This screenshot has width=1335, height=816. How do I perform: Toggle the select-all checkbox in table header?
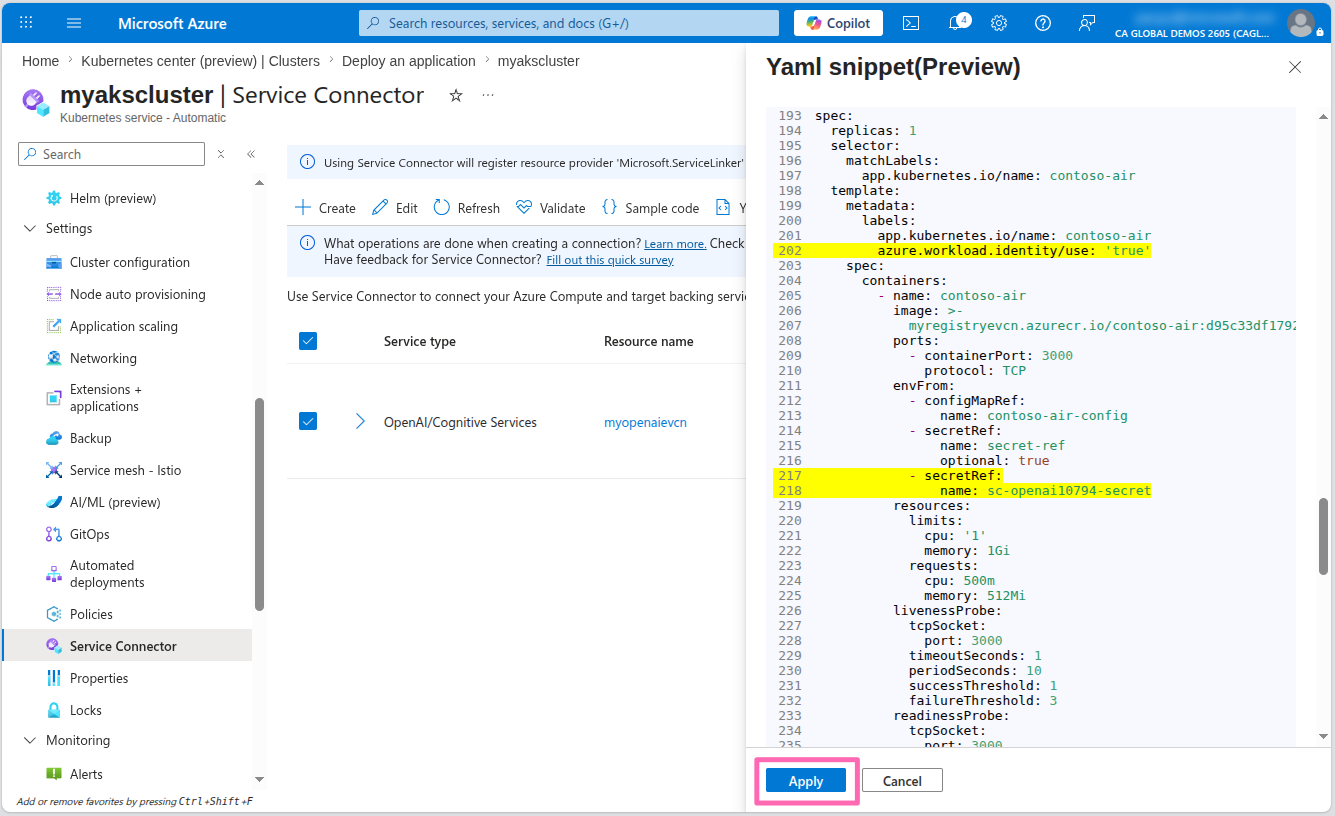click(308, 341)
